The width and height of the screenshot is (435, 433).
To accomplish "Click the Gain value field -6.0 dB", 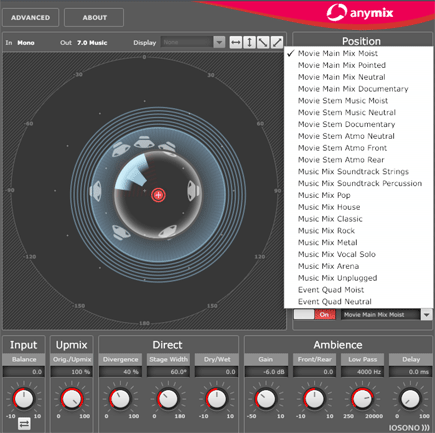I will click(266, 372).
